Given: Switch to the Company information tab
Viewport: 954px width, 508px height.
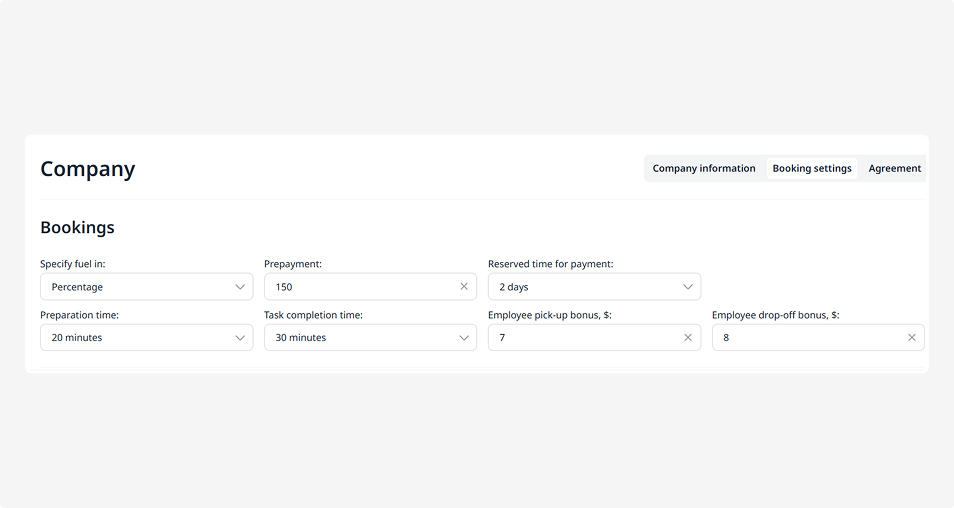Looking at the screenshot, I should pyautogui.click(x=704, y=168).
